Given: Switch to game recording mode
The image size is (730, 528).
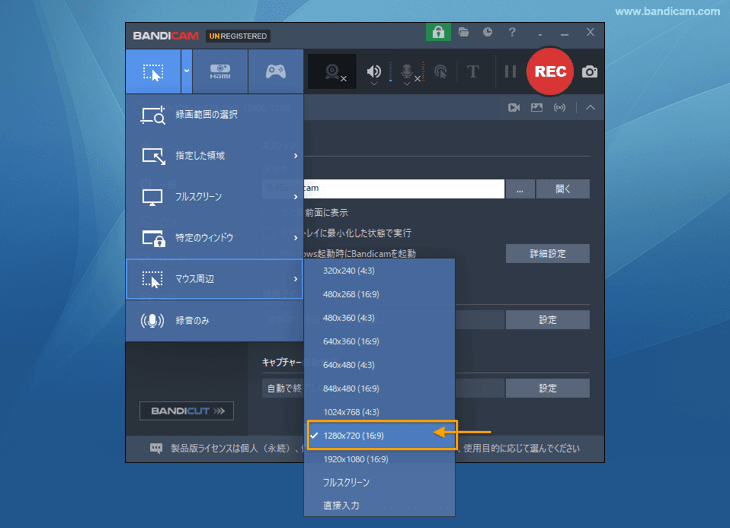Looking at the screenshot, I should click(276, 71).
